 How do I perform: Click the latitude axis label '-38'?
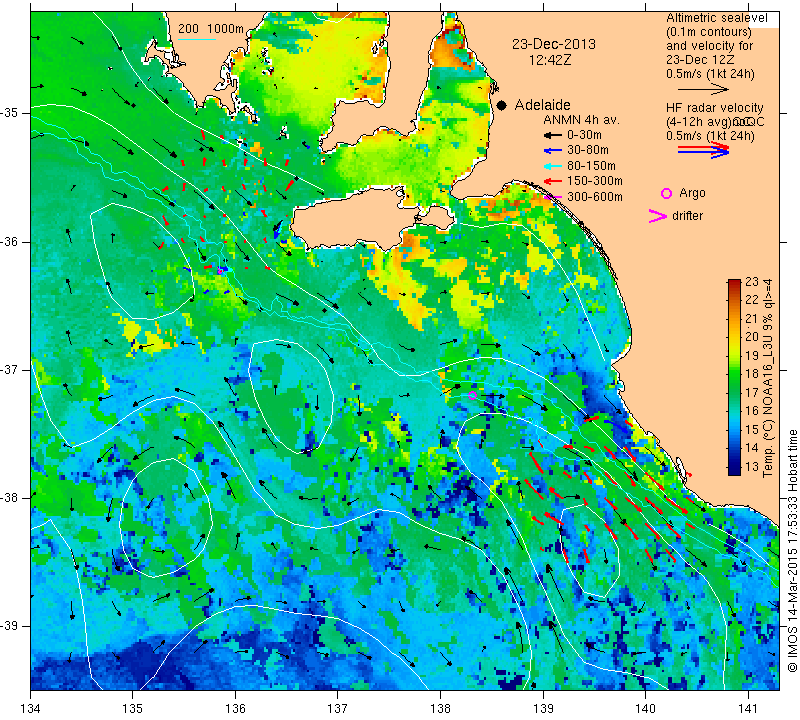coord(10,498)
